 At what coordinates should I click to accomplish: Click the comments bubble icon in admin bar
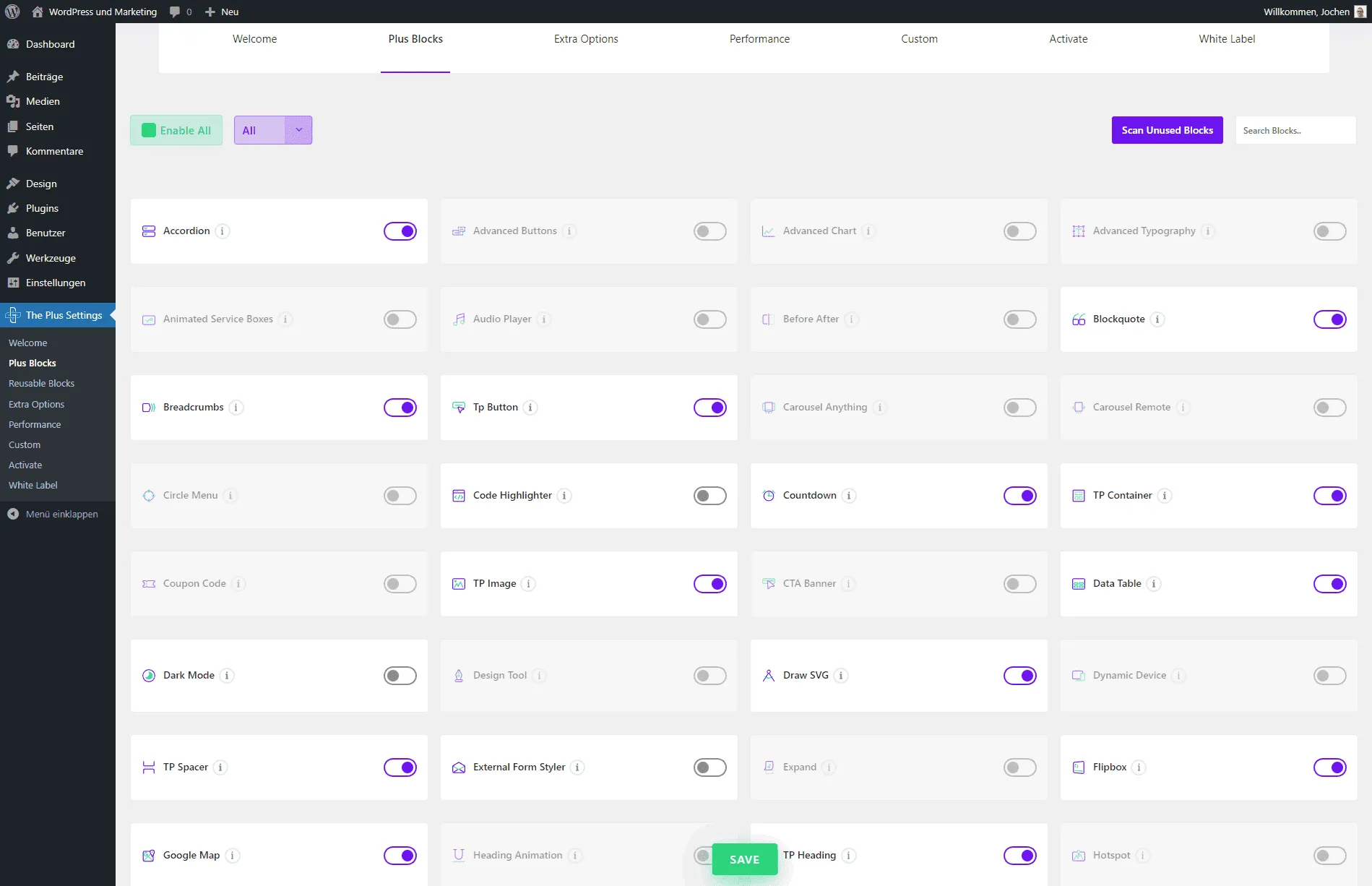(x=175, y=12)
